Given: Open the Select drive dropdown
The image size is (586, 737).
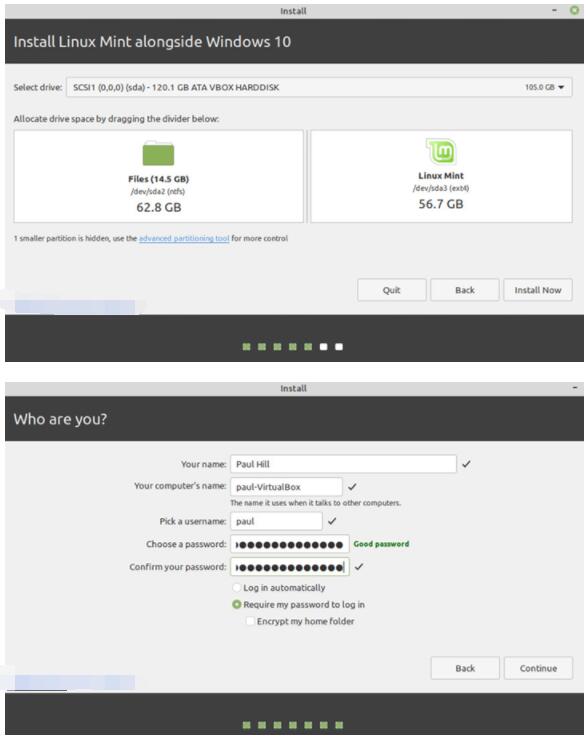Looking at the screenshot, I should coord(319,87).
